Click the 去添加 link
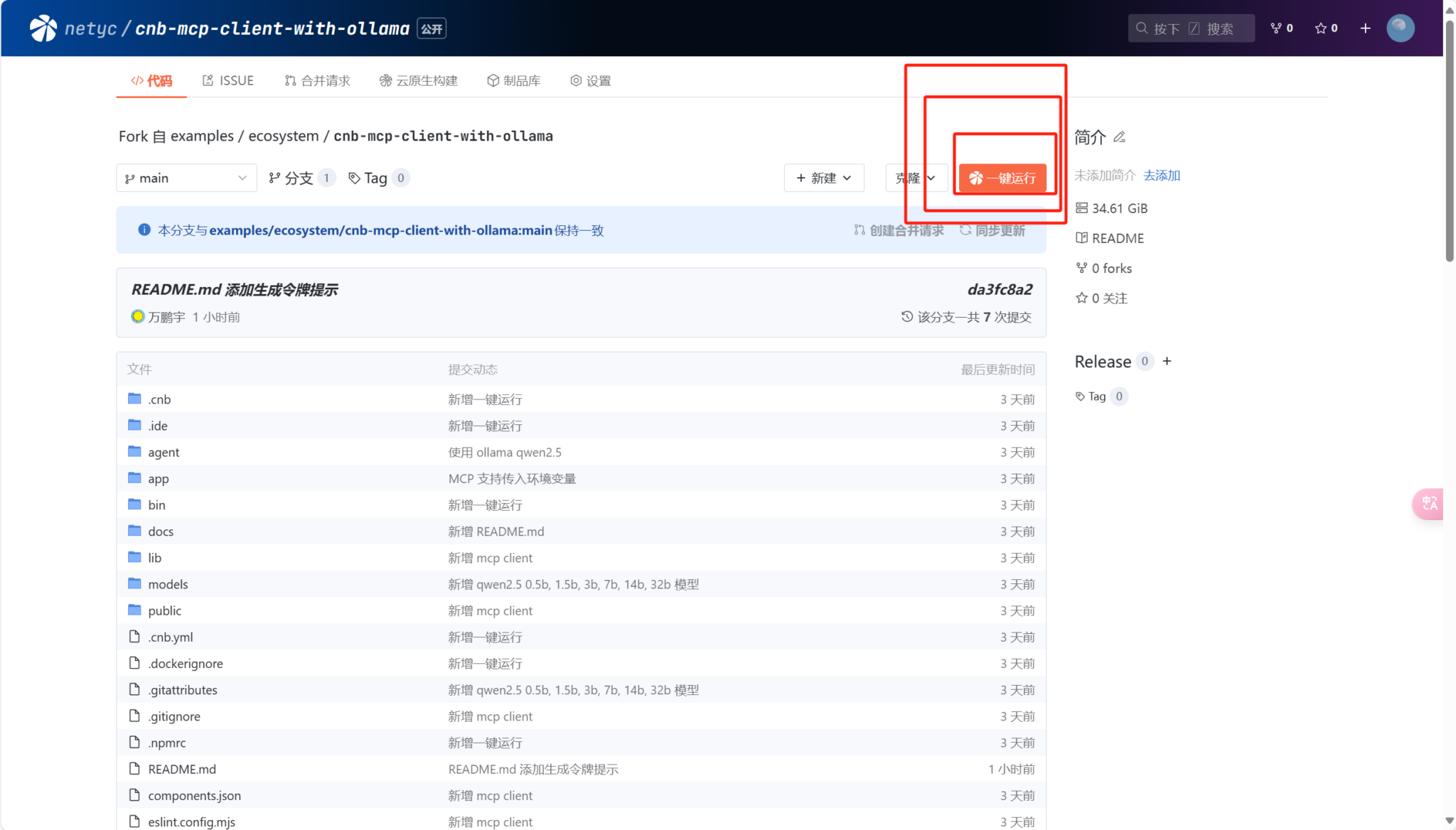 1162,176
